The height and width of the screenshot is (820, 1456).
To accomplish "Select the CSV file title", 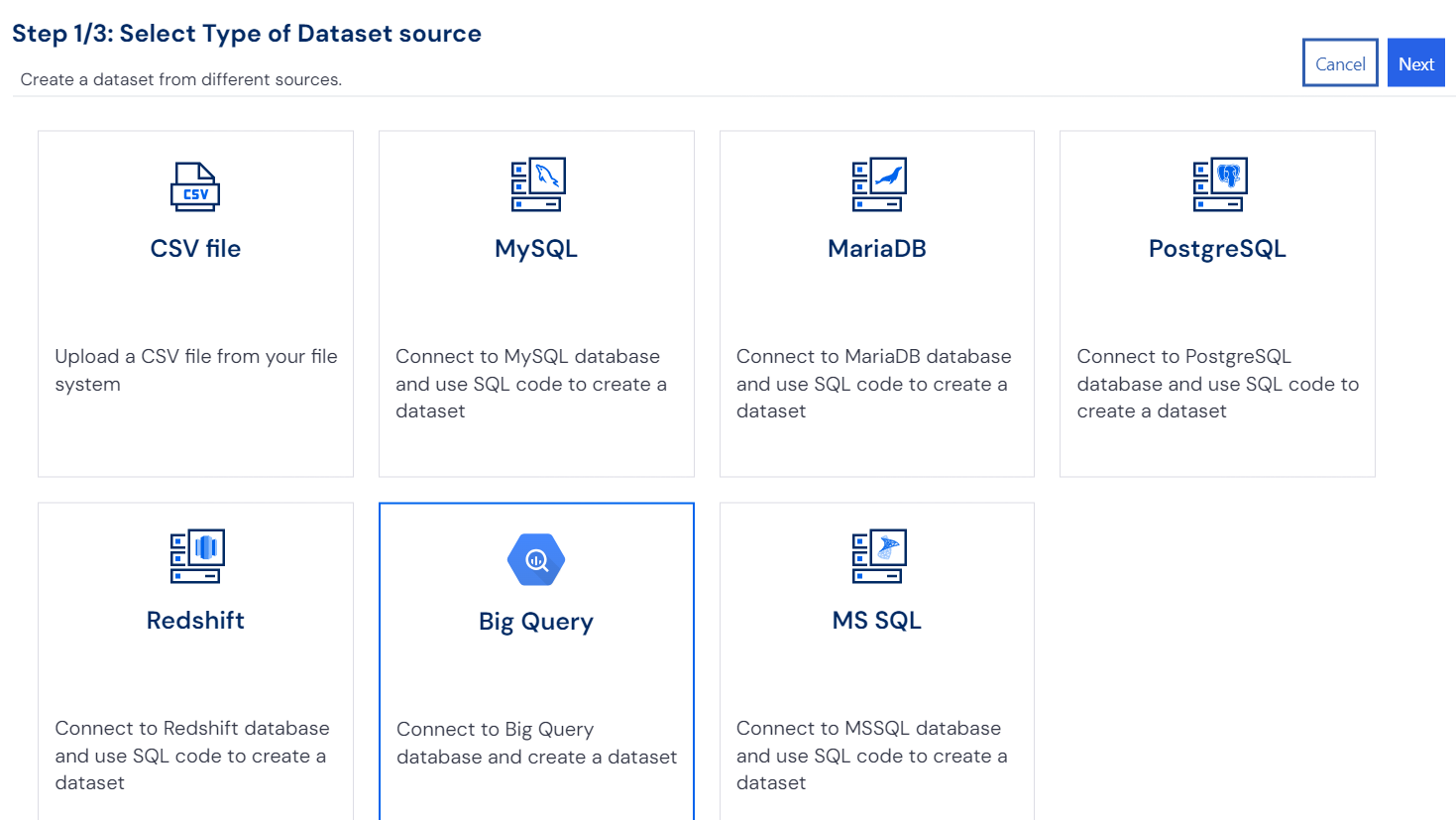I will tap(195, 249).
